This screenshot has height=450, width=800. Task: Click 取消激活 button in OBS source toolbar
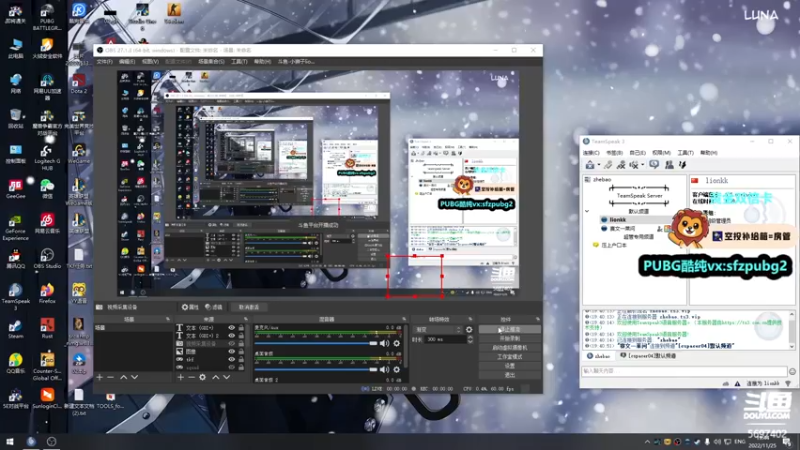click(249, 307)
